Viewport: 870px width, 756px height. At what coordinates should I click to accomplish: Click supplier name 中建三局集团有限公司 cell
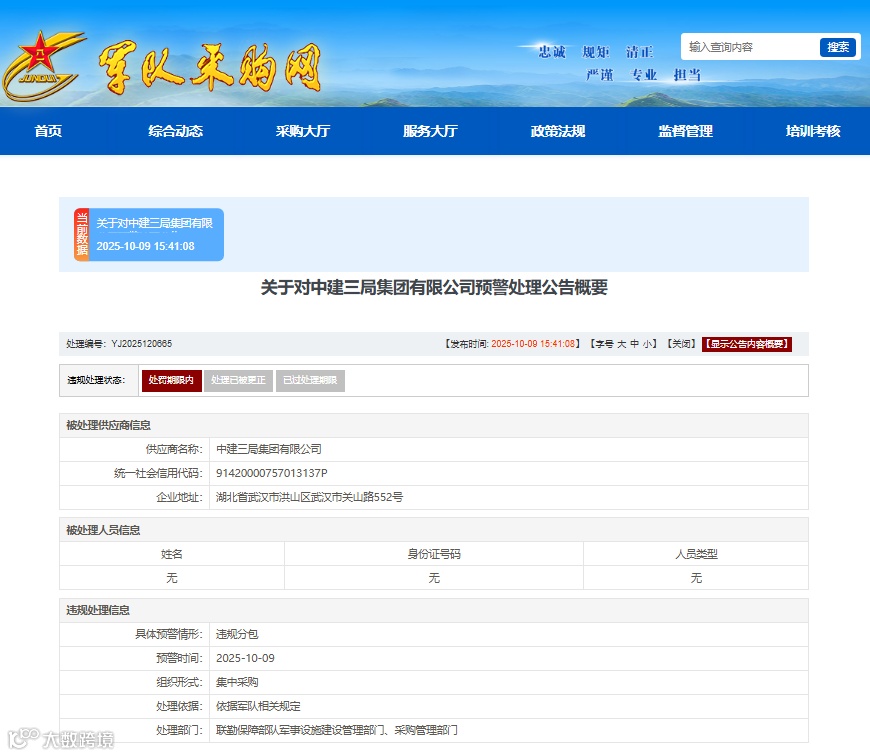point(509,449)
